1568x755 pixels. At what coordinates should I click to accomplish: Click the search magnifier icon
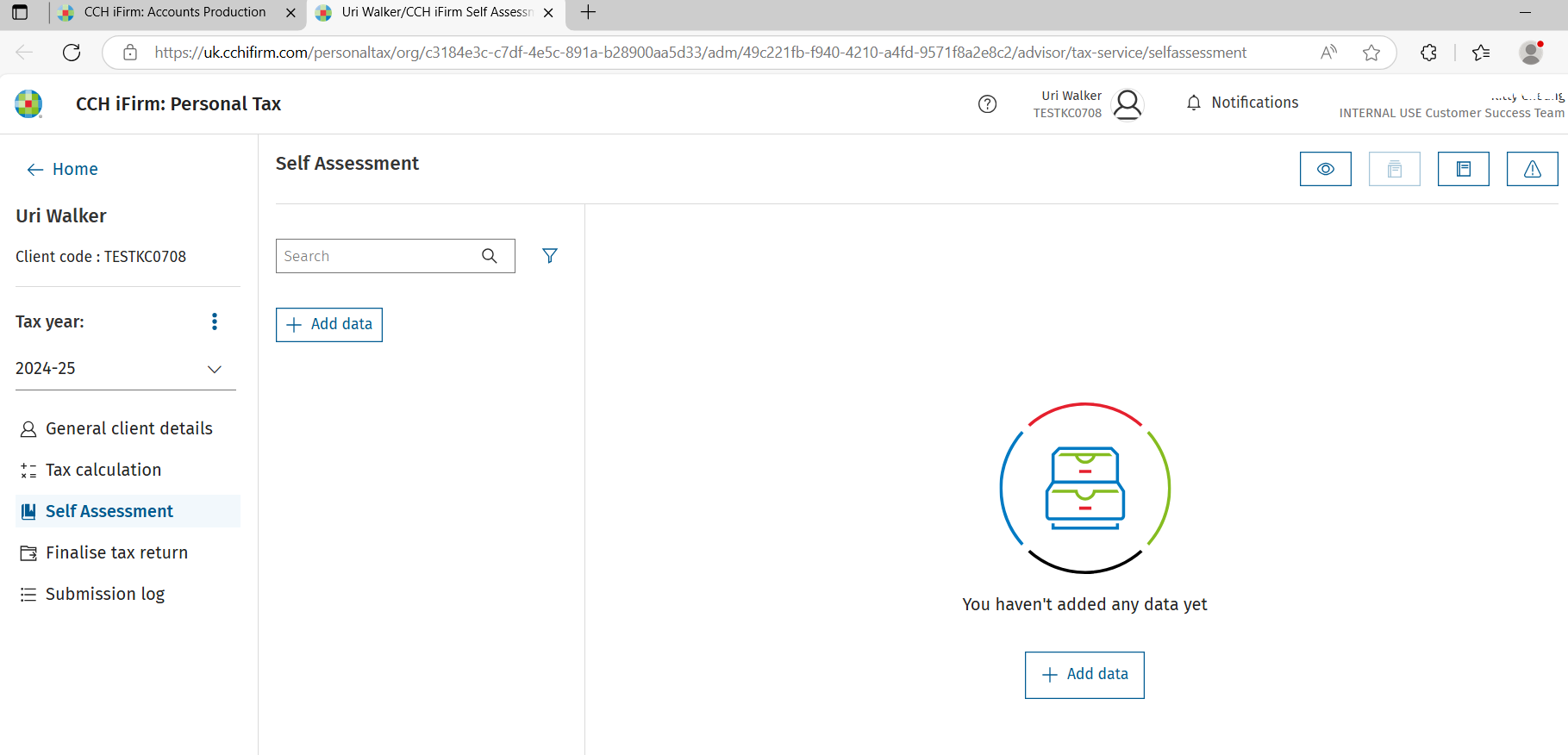point(490,256)
